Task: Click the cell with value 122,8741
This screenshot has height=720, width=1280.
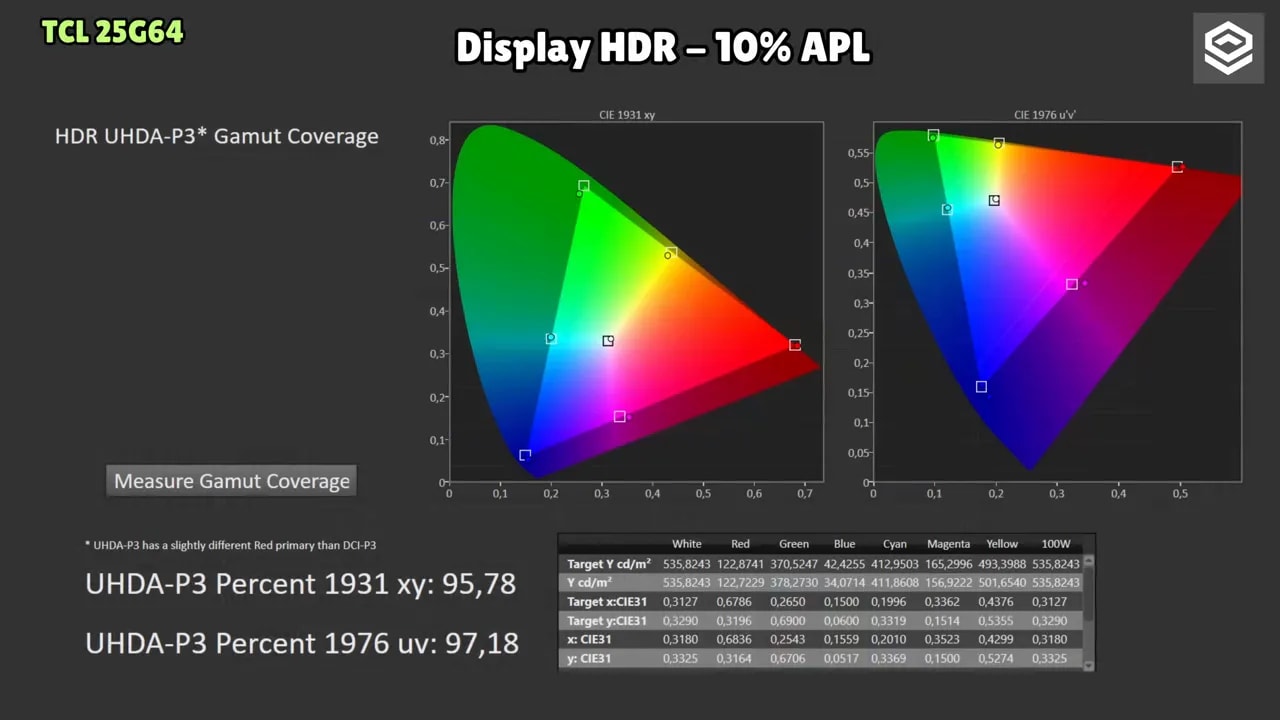Action: 740,564
